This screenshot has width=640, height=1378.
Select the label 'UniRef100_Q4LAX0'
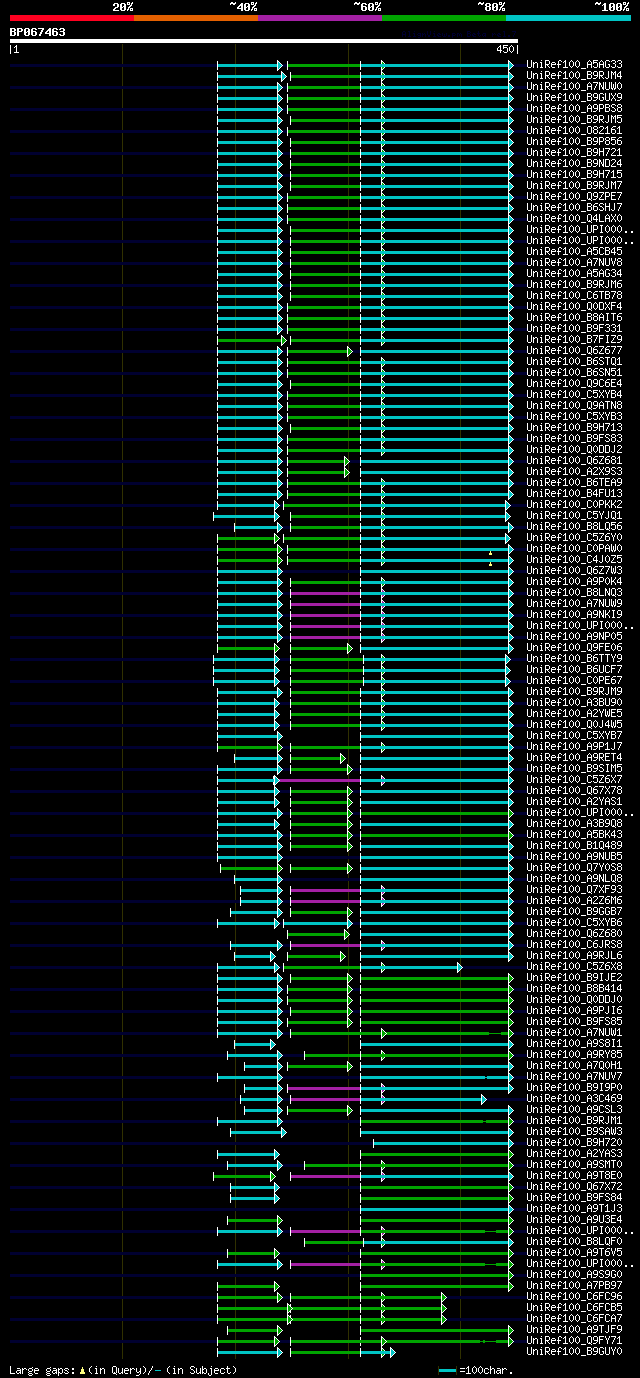574,218
